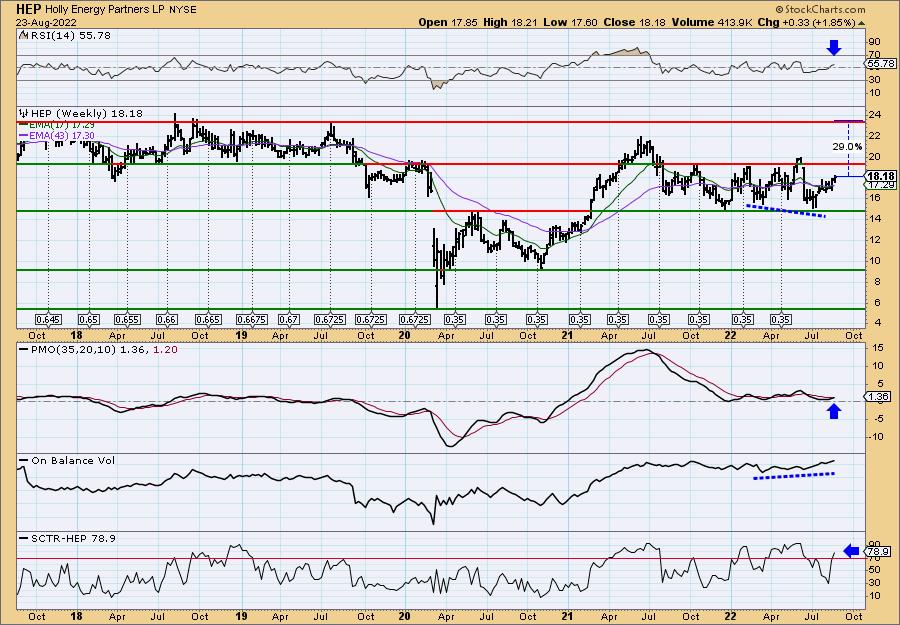
Task: Click the SCTR-HEP 78.9 legend label
Action: tap(73, 538)
